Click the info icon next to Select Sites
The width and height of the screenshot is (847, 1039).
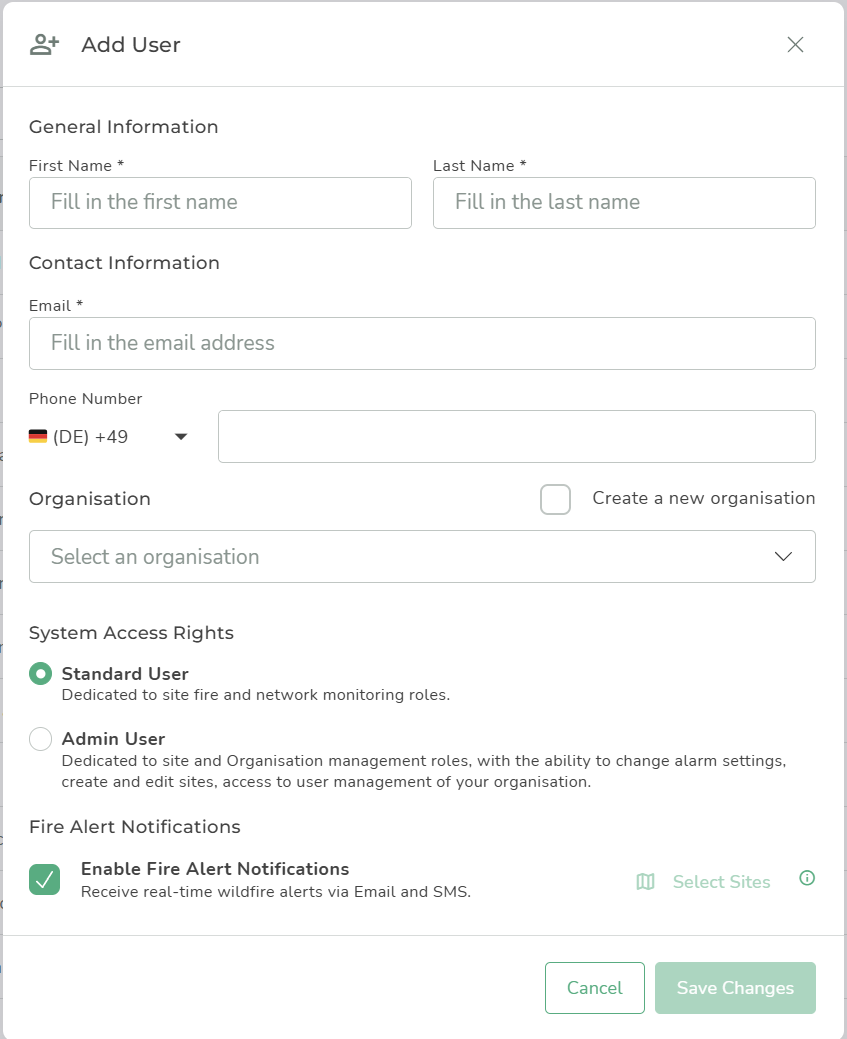807,878
